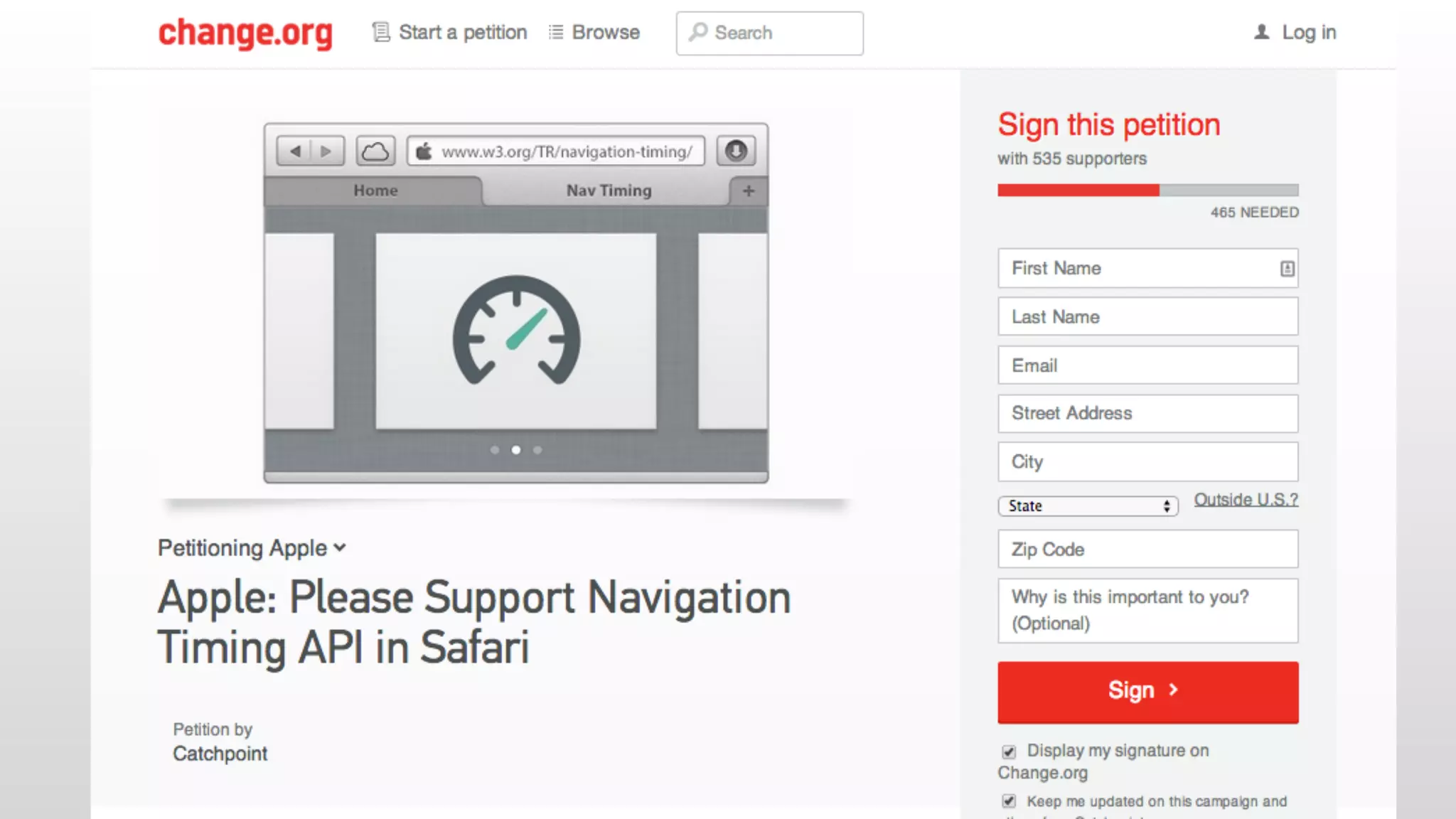Click the list icon beside Browse
Viewport: 1456px width, 819px height.
(556, 32)
